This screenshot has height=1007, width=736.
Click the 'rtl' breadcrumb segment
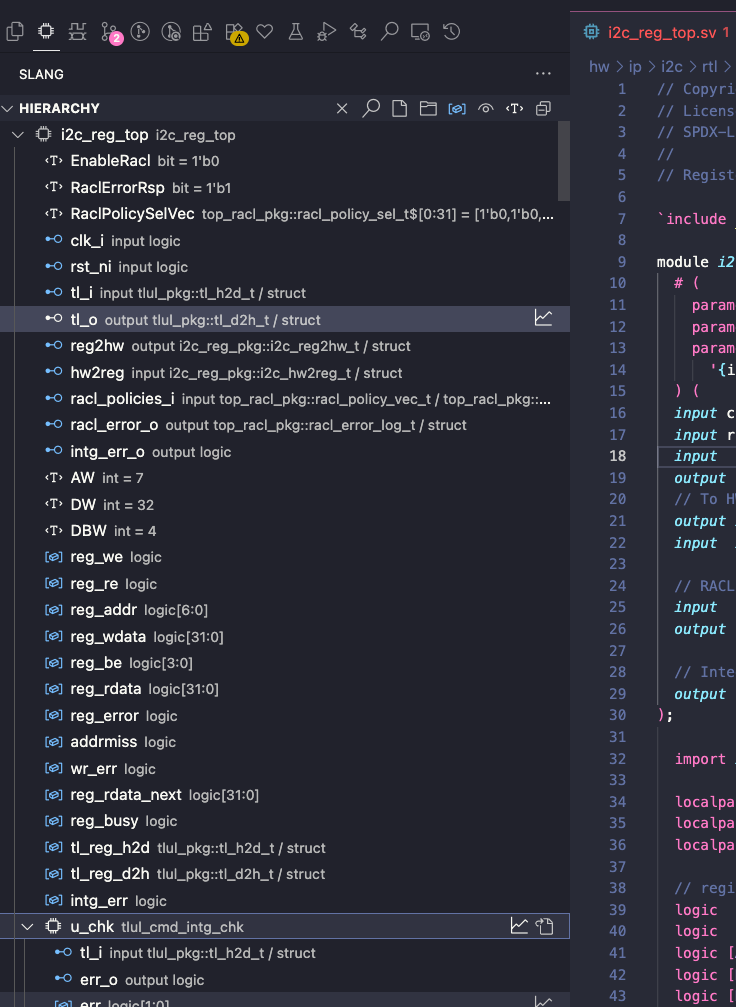point(709,67)
